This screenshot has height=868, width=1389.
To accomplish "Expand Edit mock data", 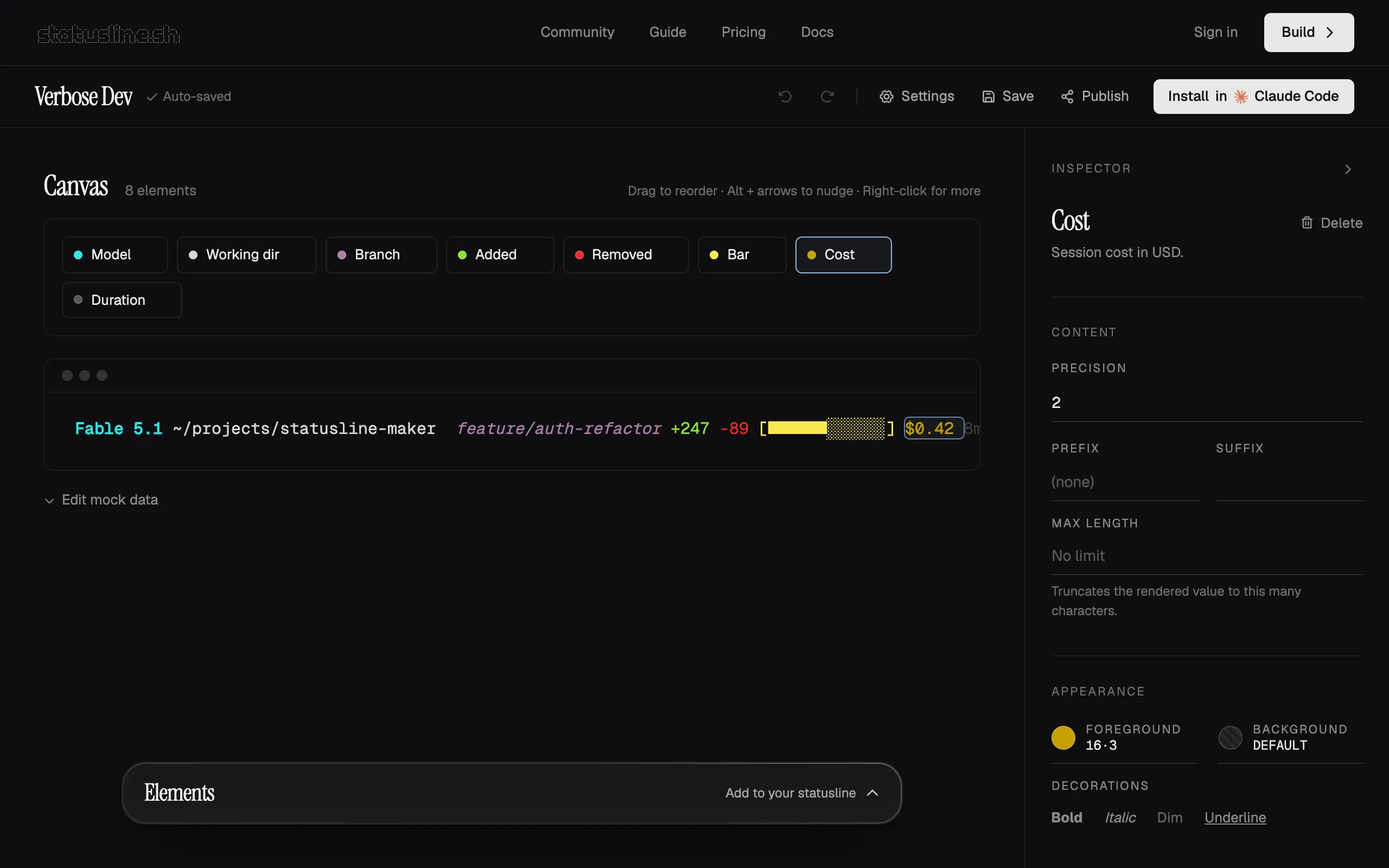I will (101, 500).
